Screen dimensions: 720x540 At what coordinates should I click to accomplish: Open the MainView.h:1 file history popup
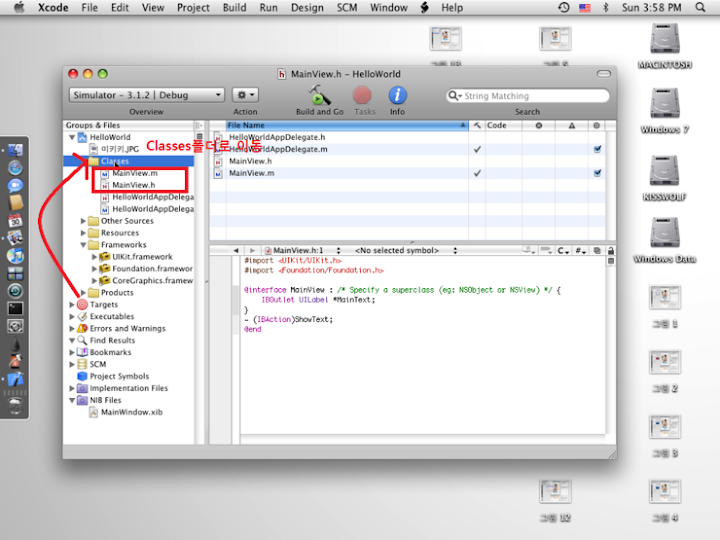303,250
